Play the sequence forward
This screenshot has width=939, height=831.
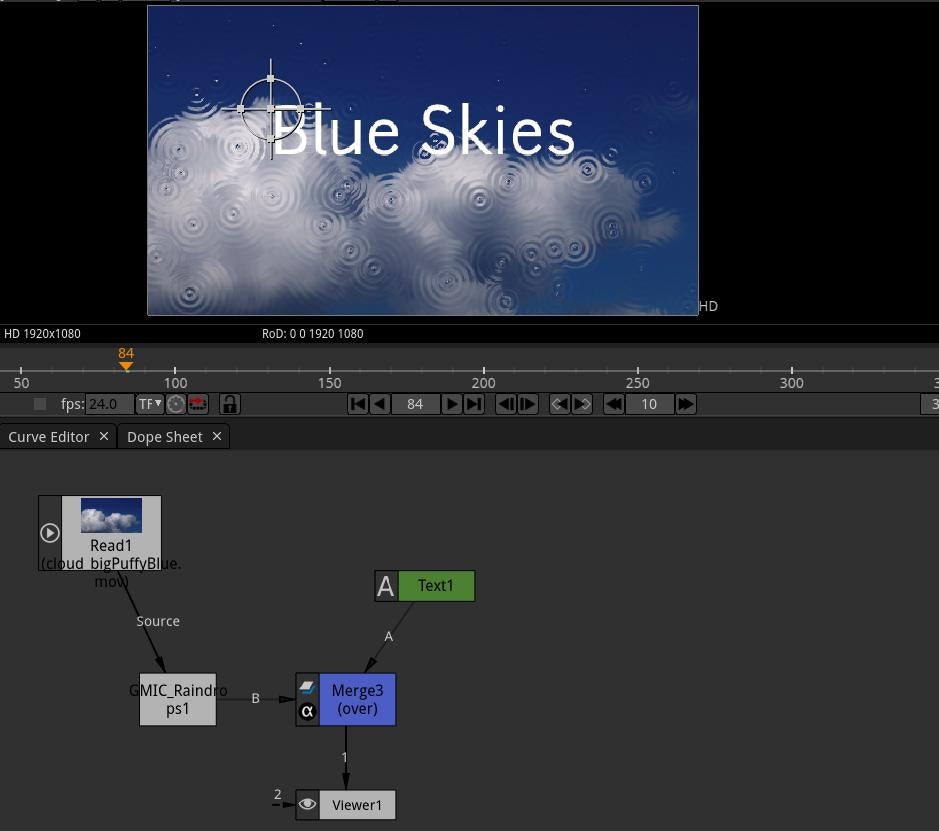[x=452, y=404]
